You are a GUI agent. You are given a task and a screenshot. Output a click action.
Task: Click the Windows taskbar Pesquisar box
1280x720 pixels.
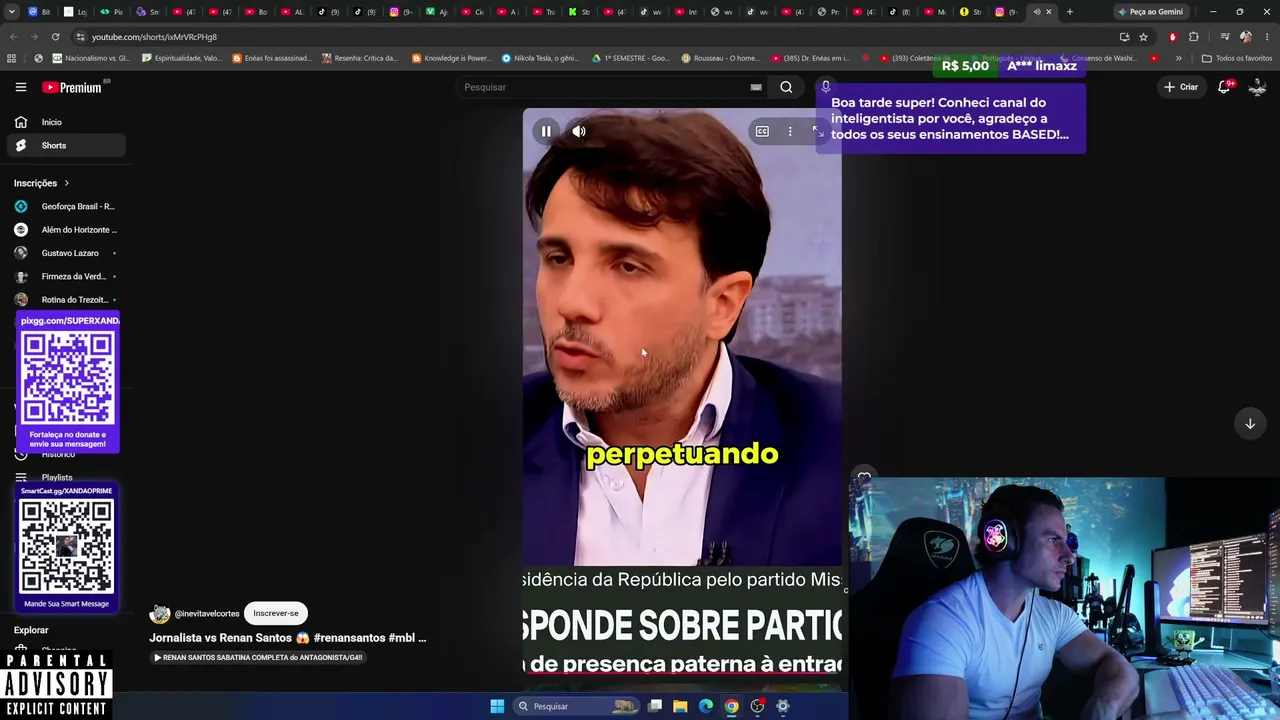[x=575, y=706]
